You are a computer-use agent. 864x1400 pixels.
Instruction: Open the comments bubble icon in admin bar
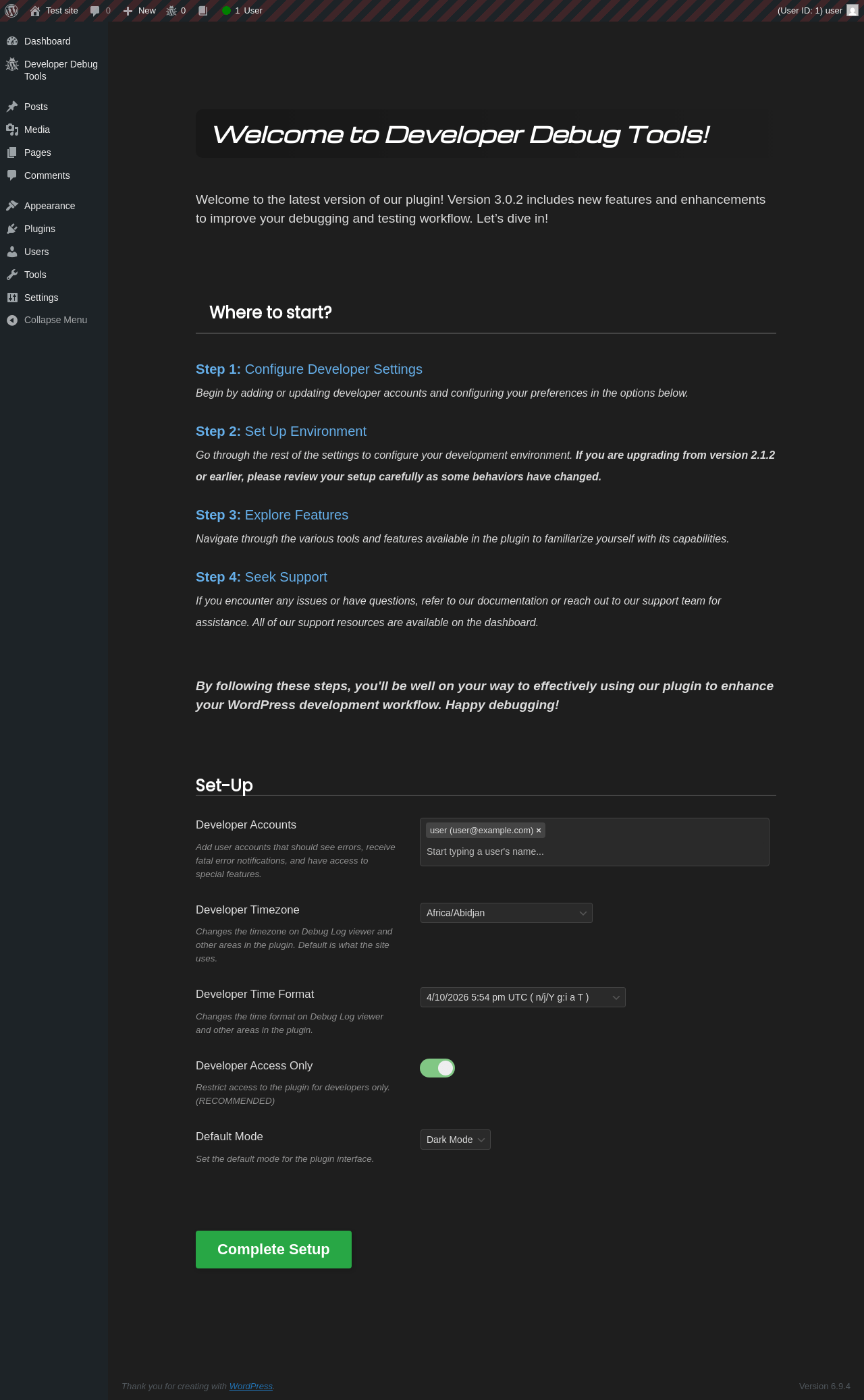click(95, 11)
